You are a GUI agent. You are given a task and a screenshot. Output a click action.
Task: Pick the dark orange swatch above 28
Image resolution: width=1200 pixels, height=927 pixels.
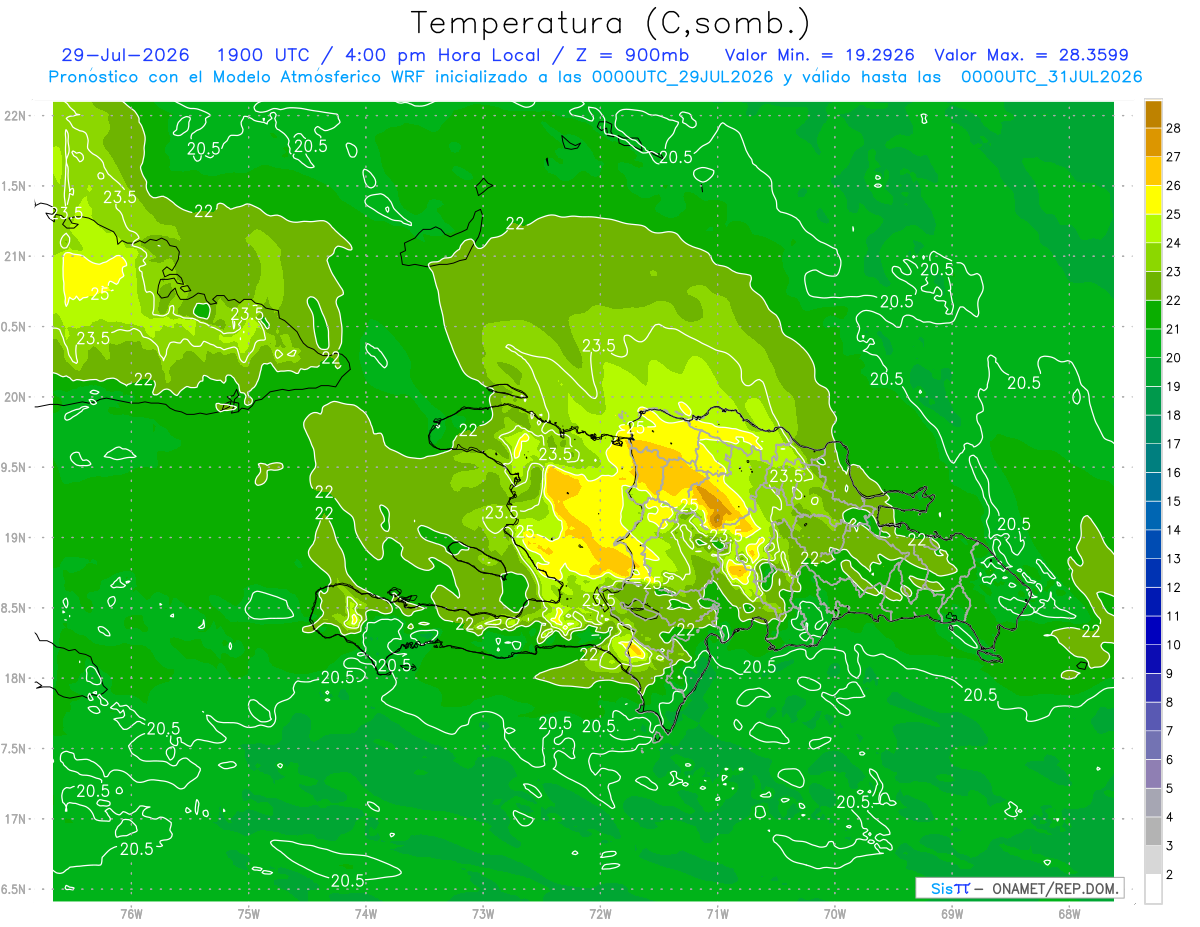(x=1153, y=114)
